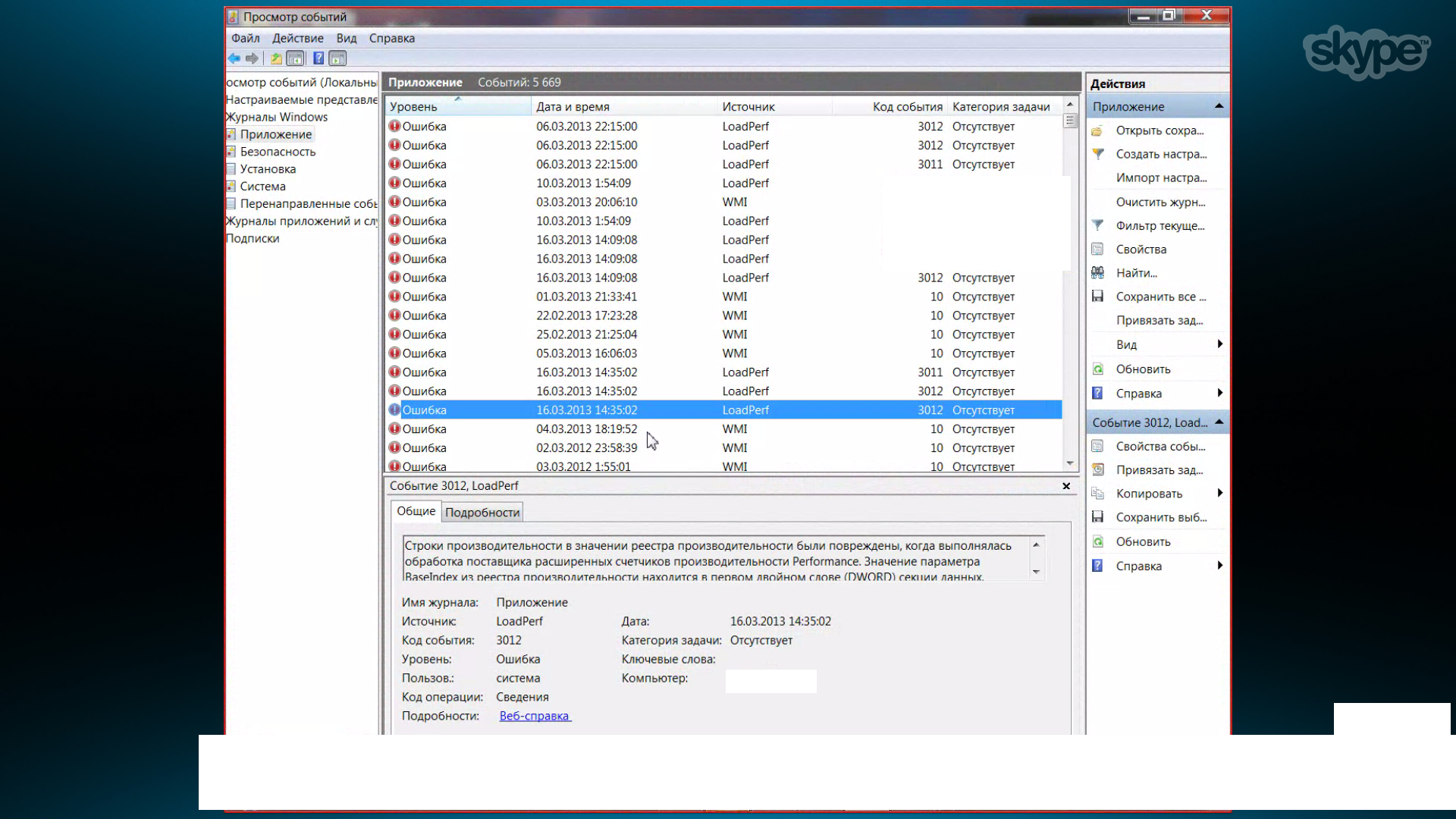The image size is (1456, 819).
Task: Click the Свойства properties icon
Action: (1097, 249)
